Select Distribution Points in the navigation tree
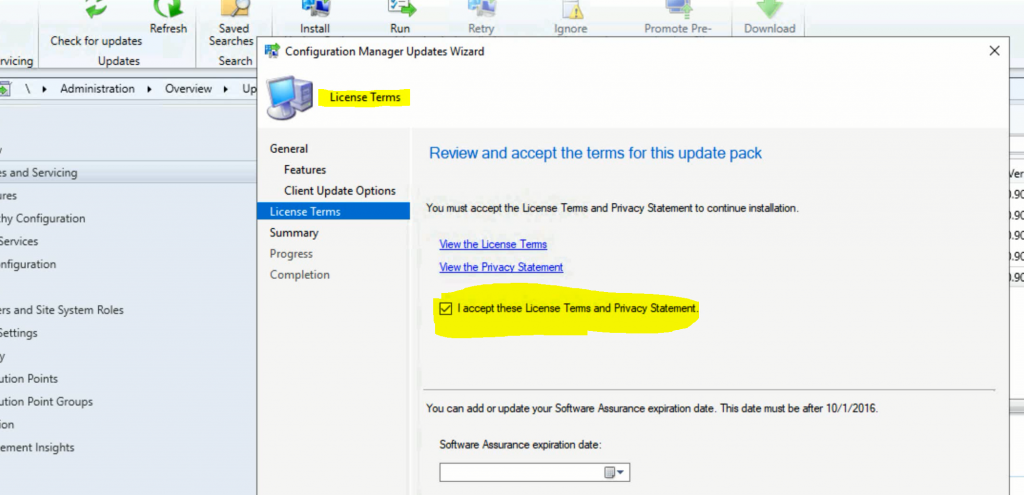This screenshot has height=495, width=1024. pos(29,379)
